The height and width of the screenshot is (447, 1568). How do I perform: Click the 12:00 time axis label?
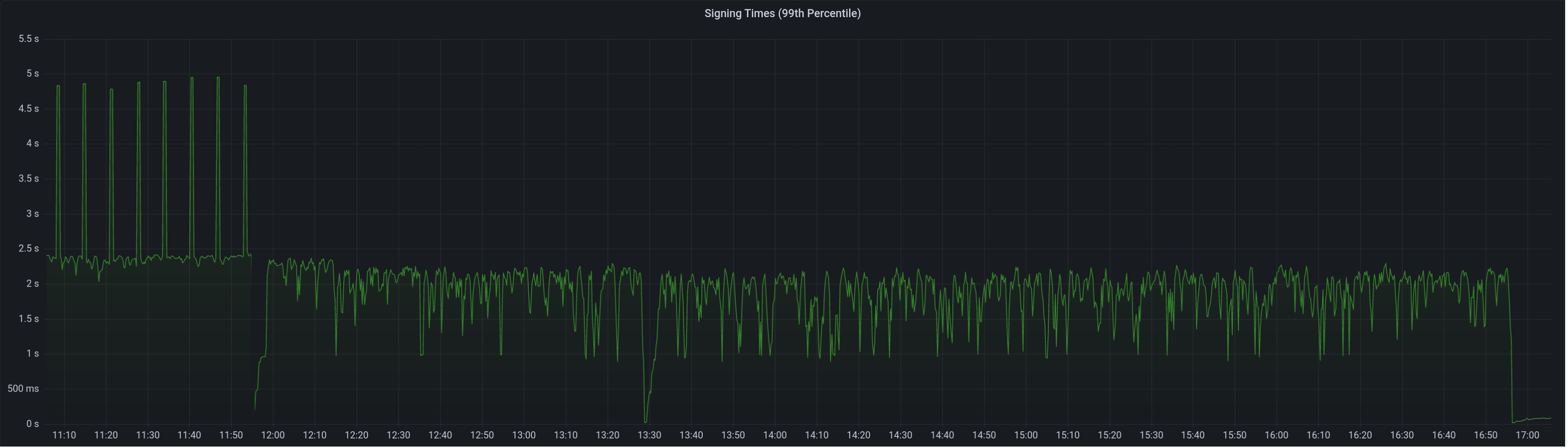(273, 436)
